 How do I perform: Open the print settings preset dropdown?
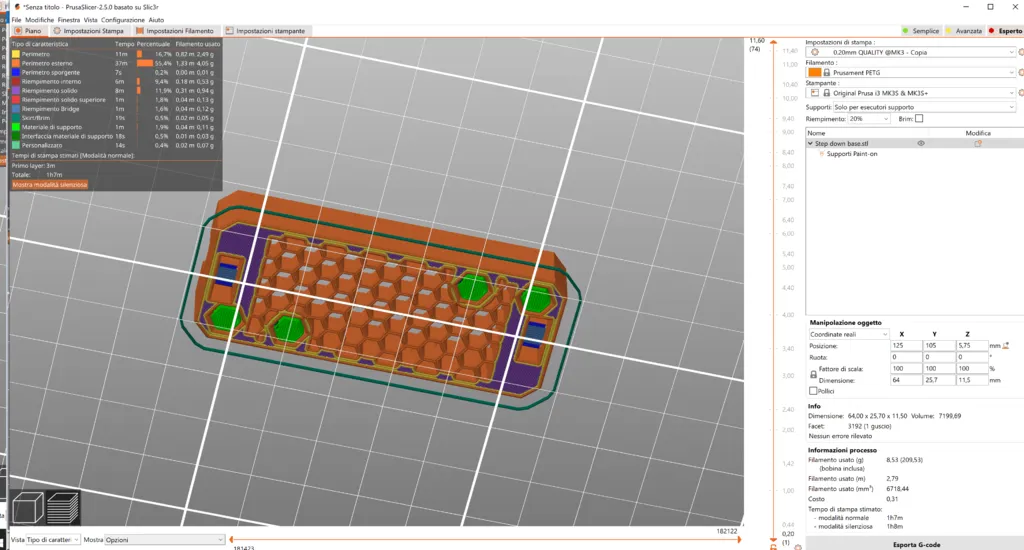(912, 52)
